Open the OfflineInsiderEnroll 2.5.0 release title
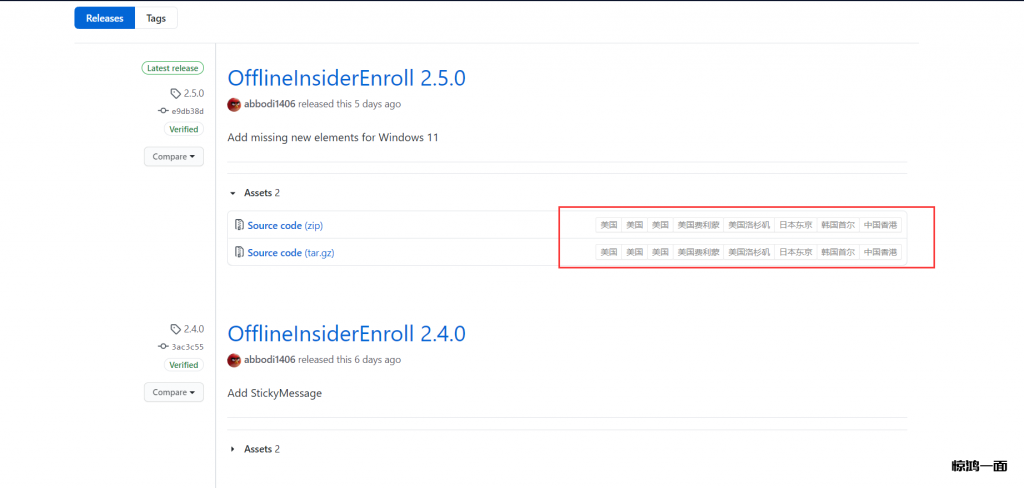Image resolution: width=1024 pixels, height=488 pixels. [346, 78]
